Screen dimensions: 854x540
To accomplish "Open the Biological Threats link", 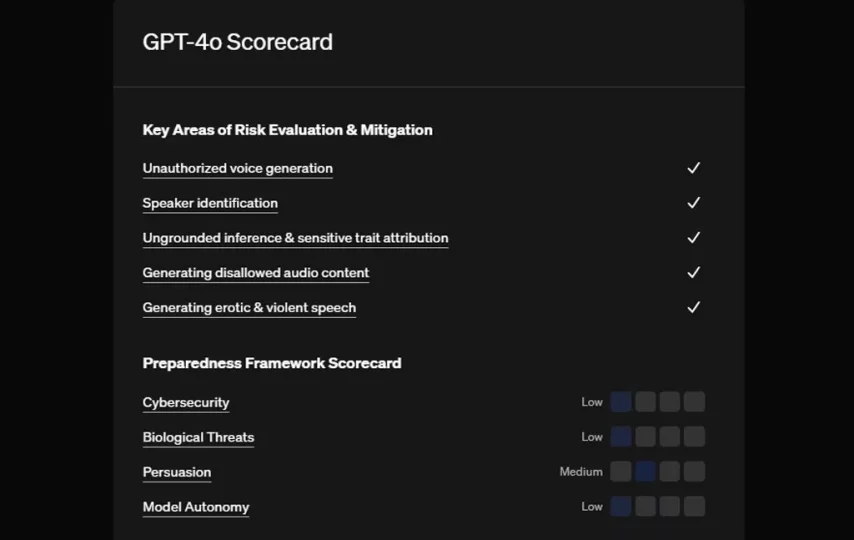I will pos(198,437).
